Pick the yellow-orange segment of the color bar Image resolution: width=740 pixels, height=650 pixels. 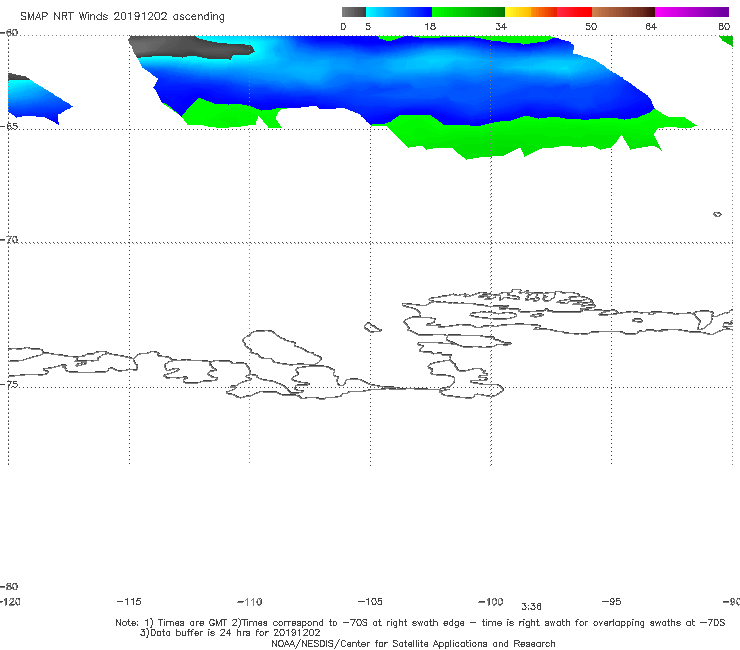tap(531, 12)
